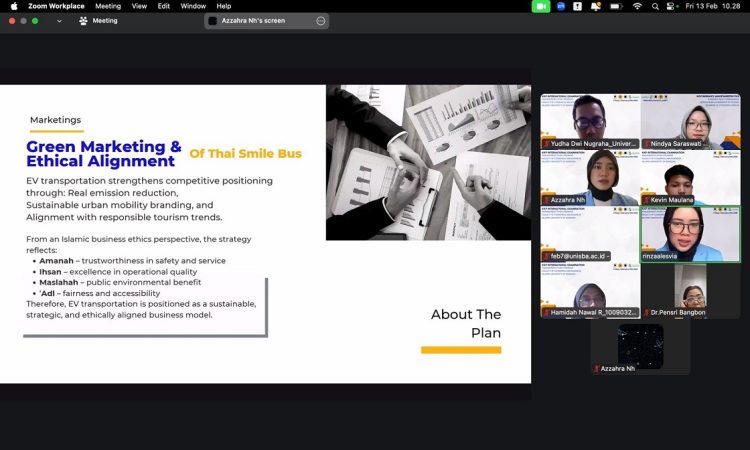Click the 'Of Thai Smile Bus' yellow heading
Screen dimensions: 750x450
pos(246,154)
